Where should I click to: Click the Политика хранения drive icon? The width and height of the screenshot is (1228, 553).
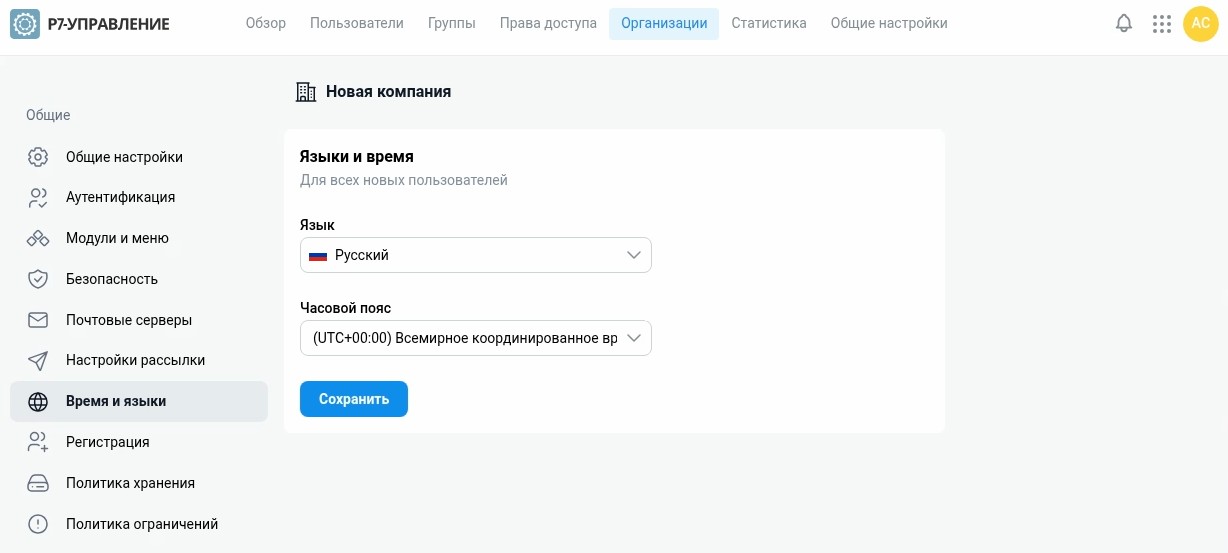pos(38,484)
